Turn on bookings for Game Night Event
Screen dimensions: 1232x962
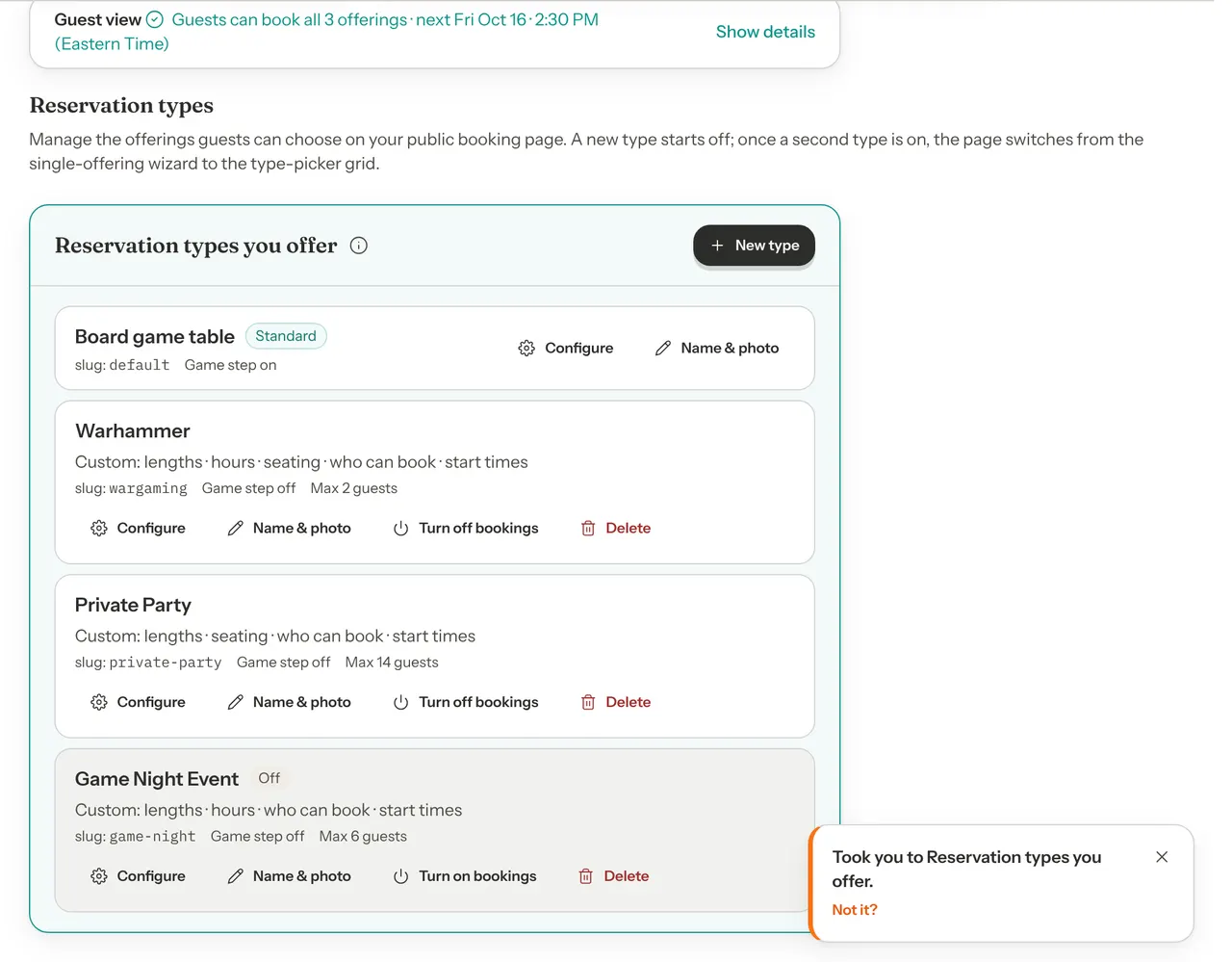click(465, 876)
